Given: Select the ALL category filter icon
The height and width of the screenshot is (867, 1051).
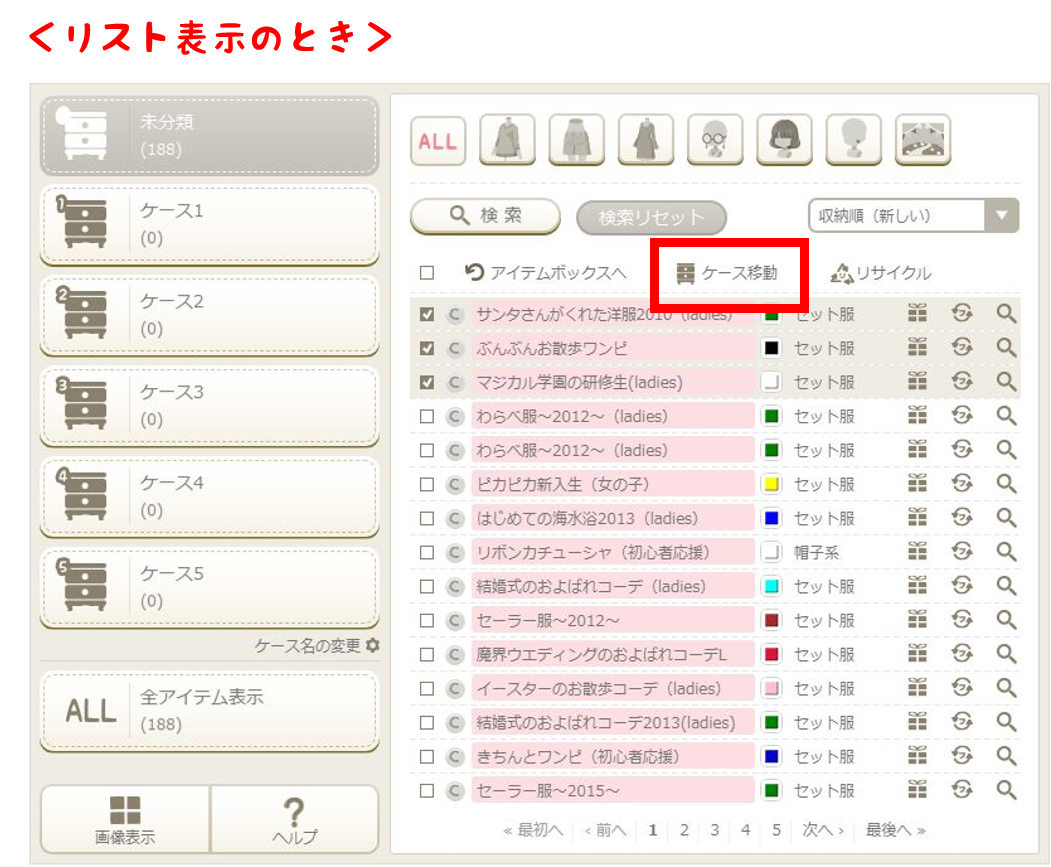Looking at the screenshot, I should [438, 140].
